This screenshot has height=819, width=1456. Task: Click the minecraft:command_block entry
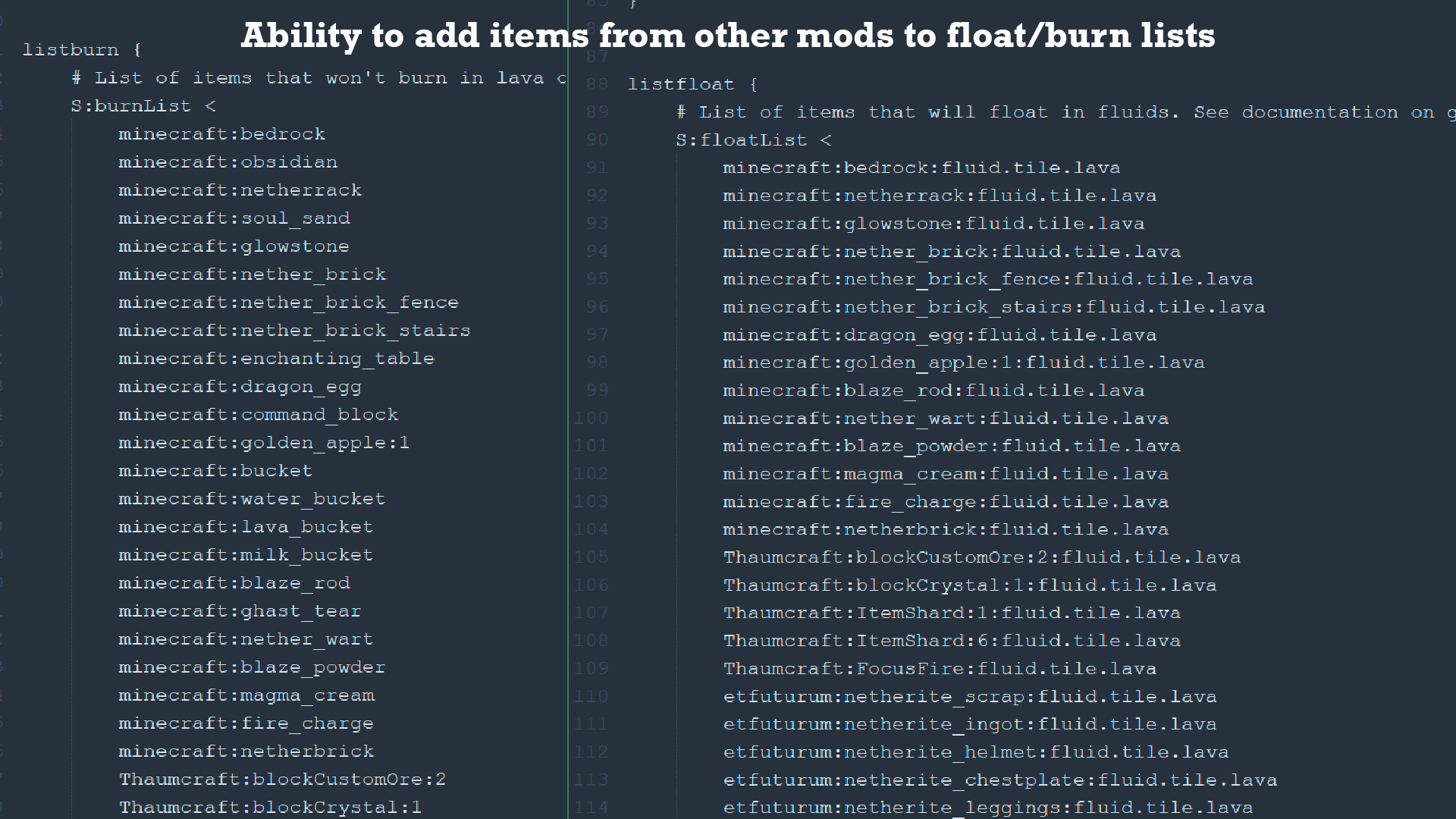[258, 415]
